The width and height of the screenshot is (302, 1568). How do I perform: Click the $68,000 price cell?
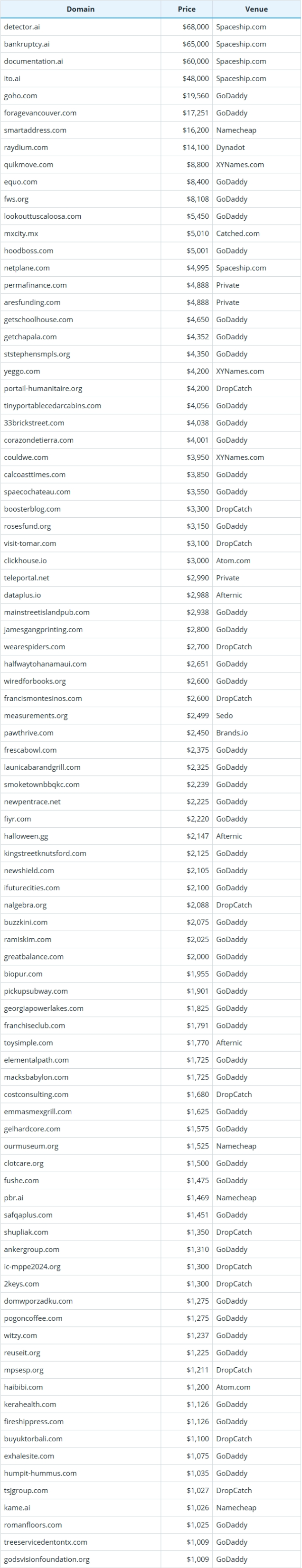196,27
